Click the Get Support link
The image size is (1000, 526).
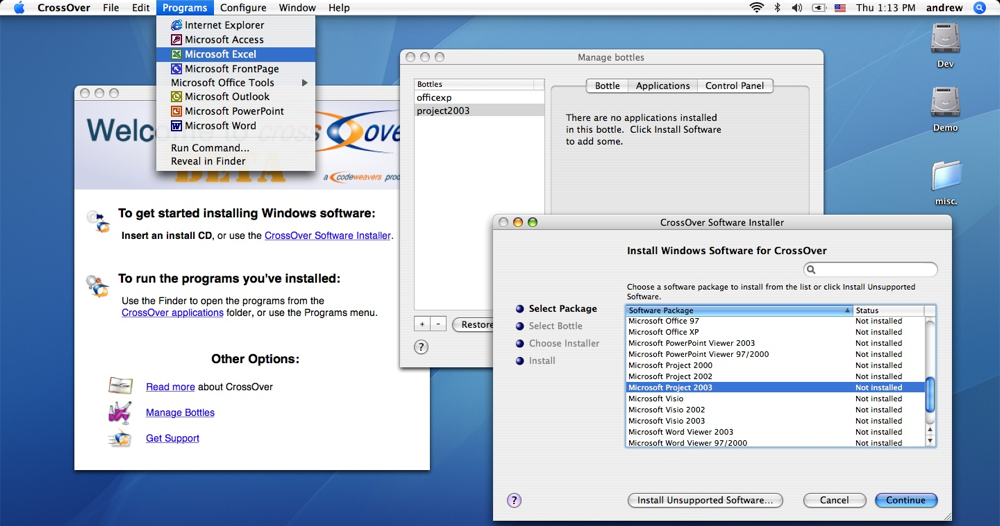pyautogui.click(x=172, y=438)
